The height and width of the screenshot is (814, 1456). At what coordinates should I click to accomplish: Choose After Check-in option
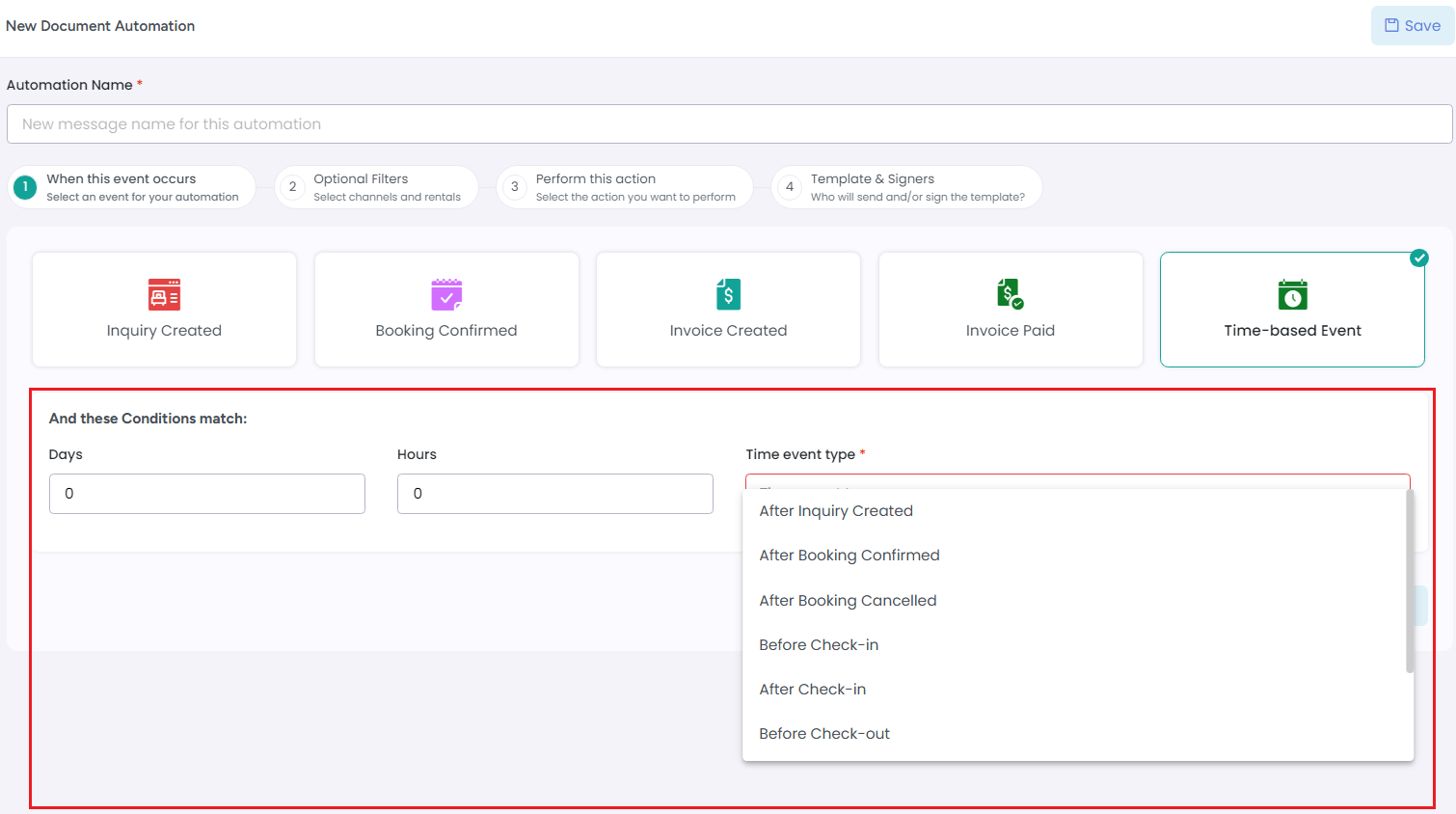click(1074, 690)
